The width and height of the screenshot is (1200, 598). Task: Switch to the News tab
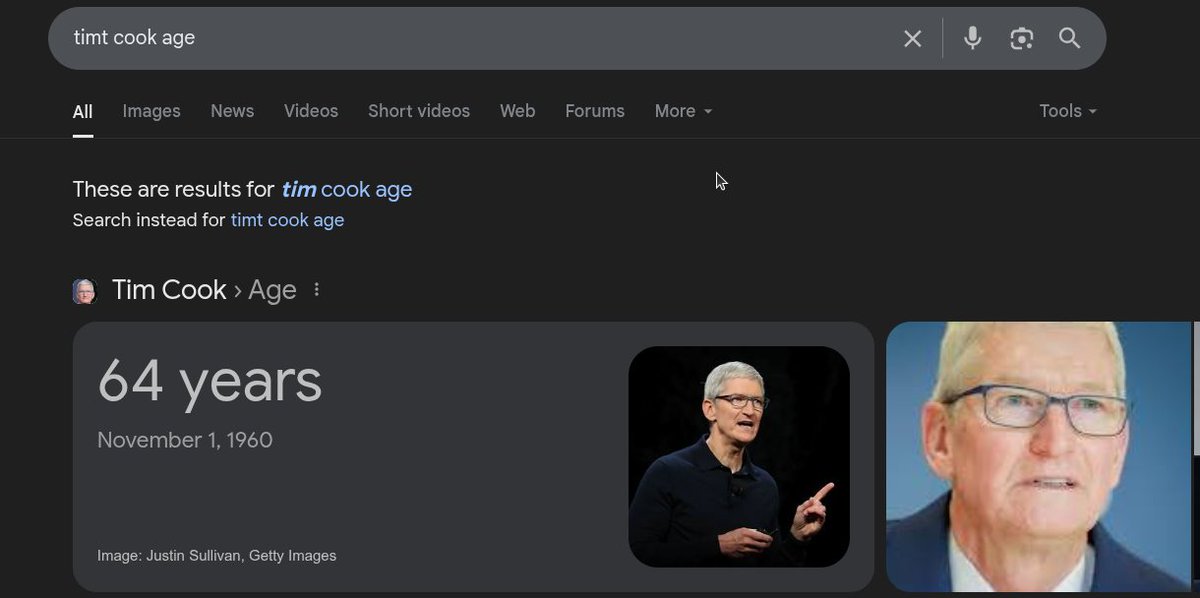pyautogui.click(x=232, y=111)
